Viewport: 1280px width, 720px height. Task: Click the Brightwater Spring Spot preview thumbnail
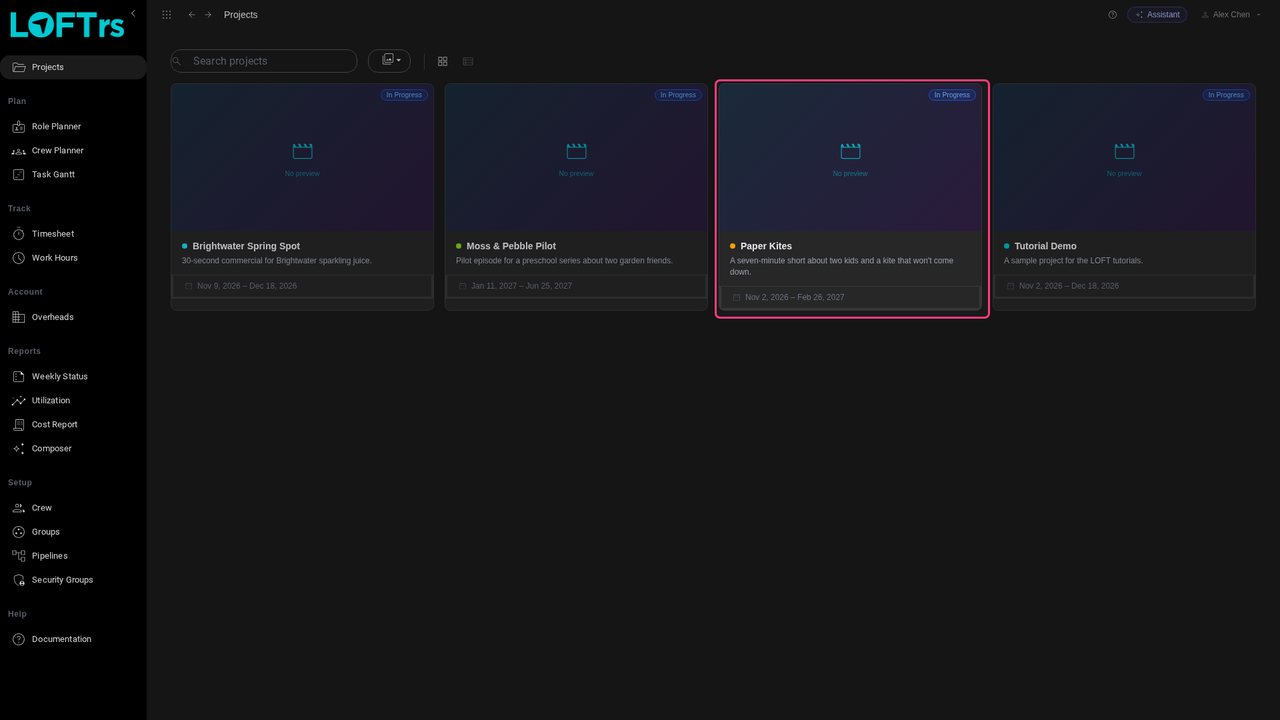pos(302,158)
